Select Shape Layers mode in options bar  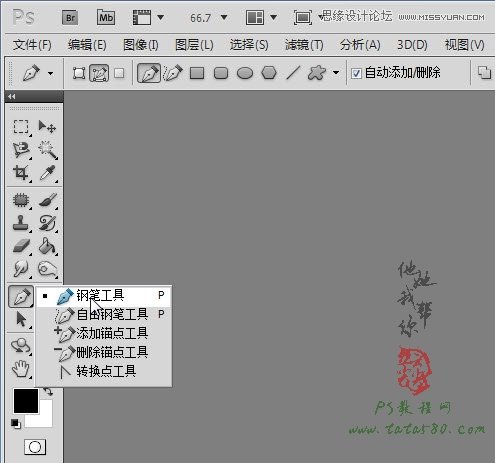coord(79,73)
